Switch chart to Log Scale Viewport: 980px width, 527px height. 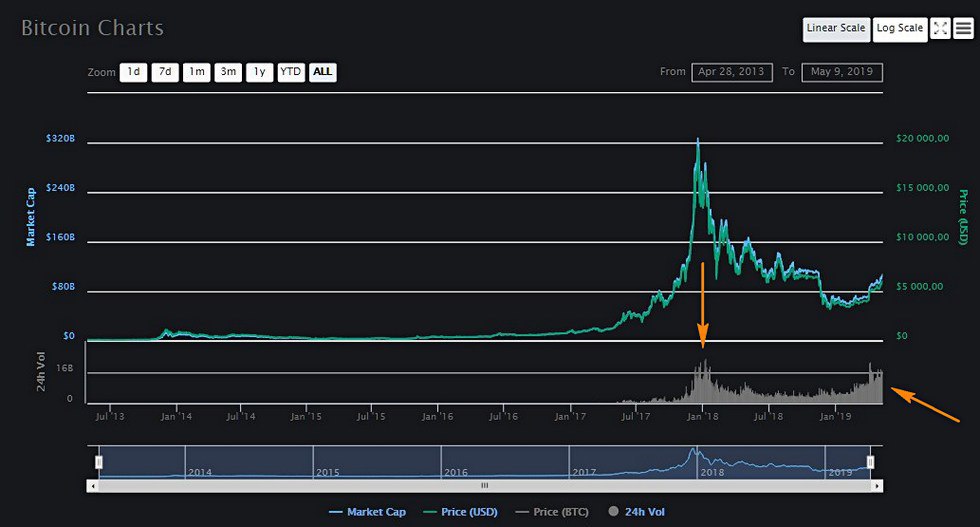coord(900,29)
